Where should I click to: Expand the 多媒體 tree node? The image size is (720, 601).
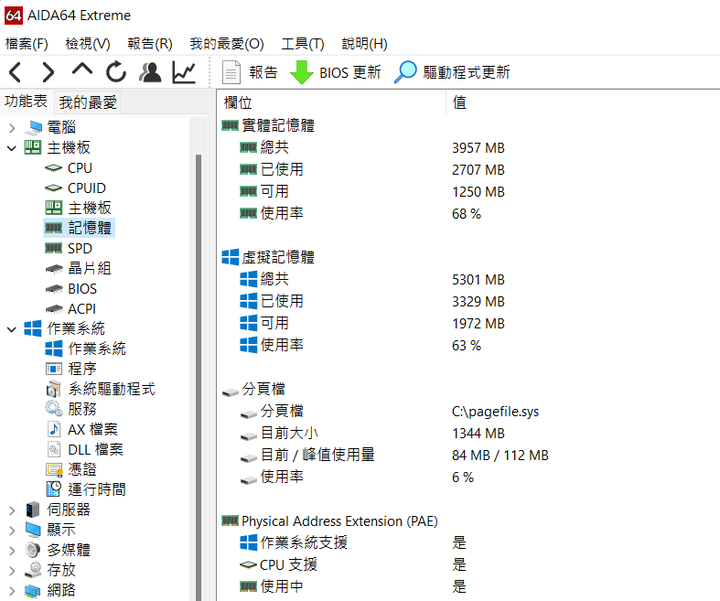(12, 550)
